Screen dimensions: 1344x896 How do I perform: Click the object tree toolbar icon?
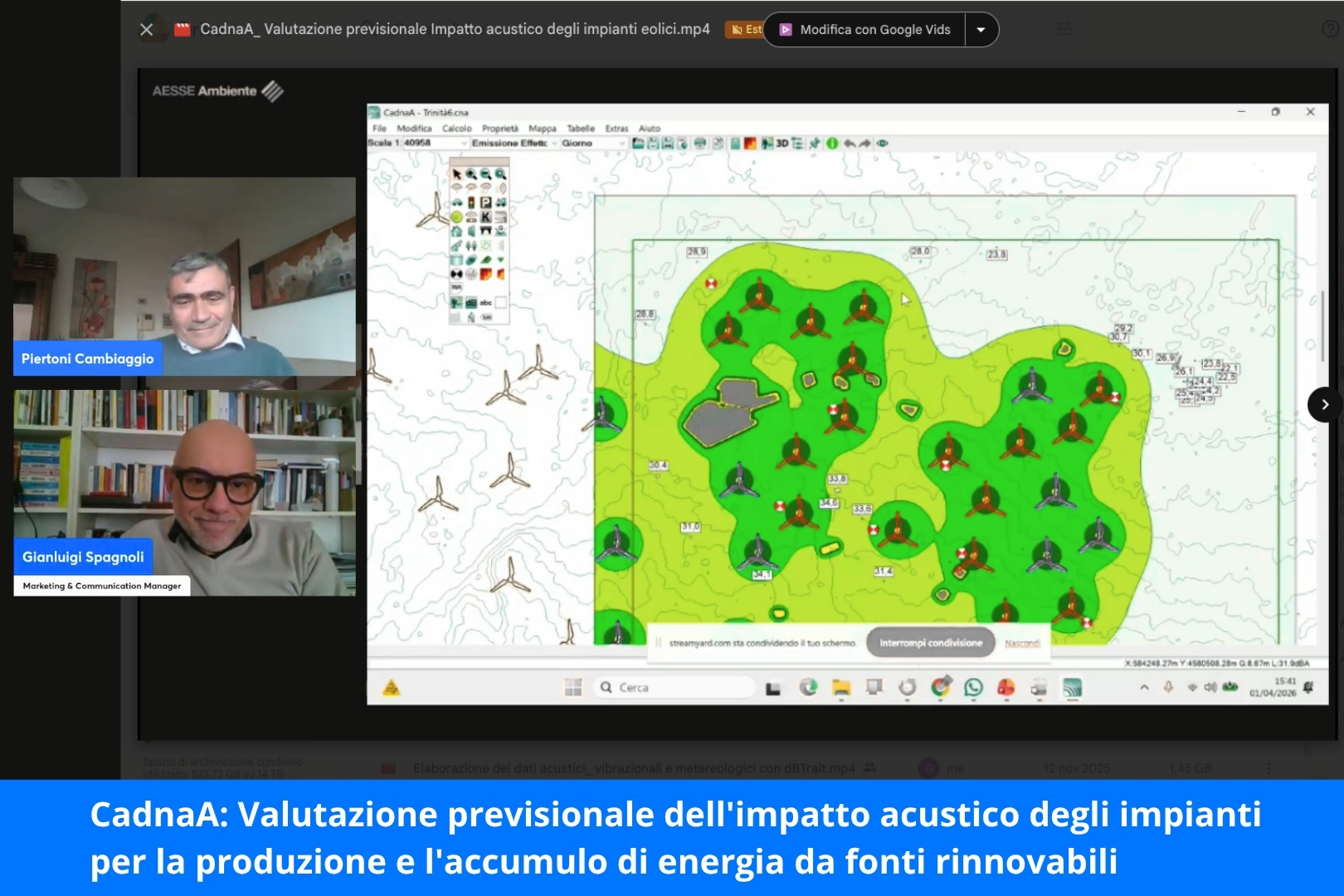797,144
